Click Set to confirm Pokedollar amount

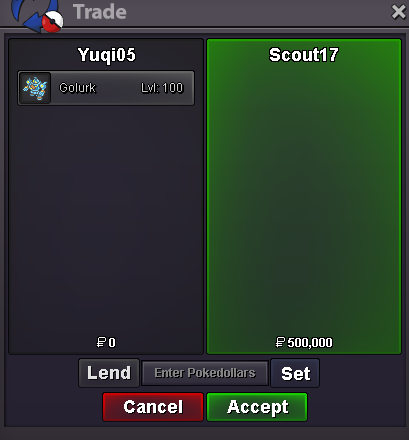pos(295,373)
